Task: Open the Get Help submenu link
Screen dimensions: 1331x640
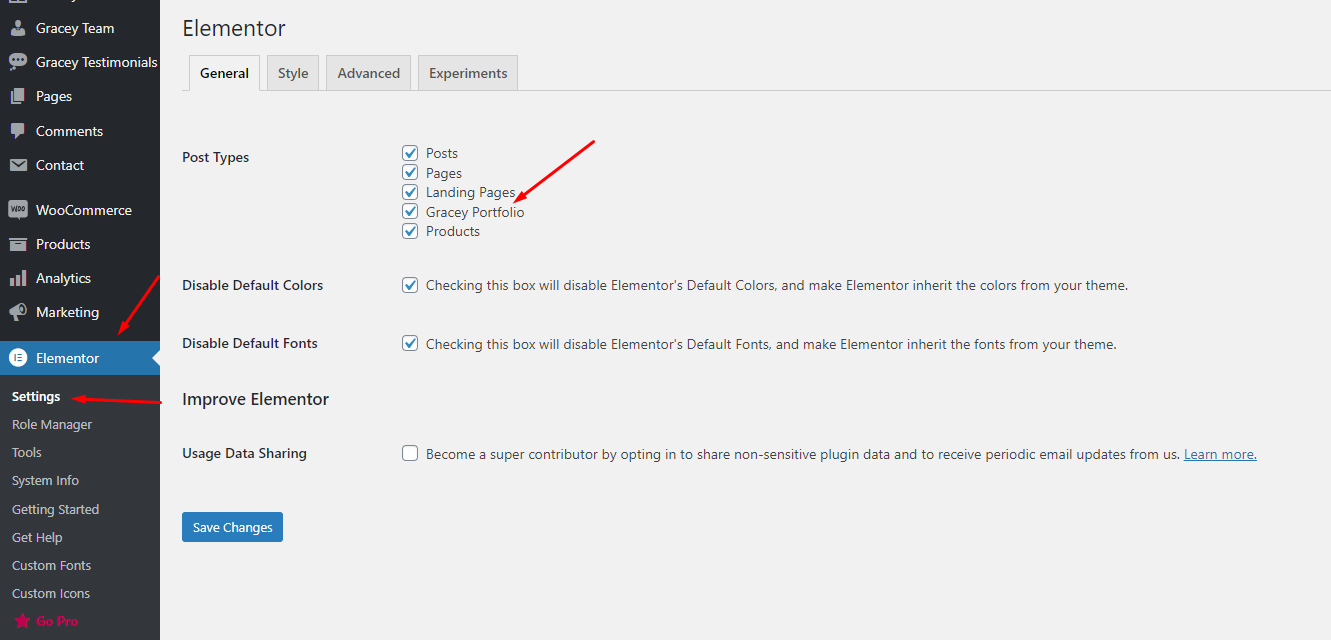Action: coord(37,537)
